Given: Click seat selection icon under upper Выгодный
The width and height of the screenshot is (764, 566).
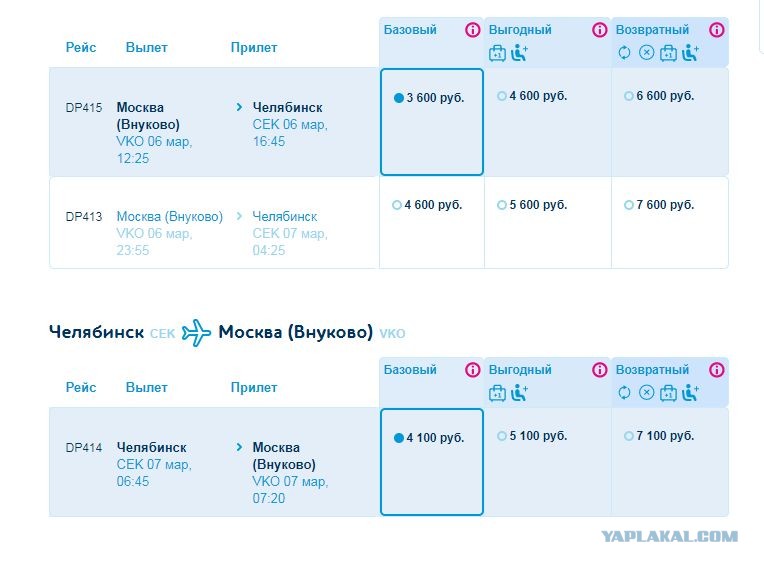Looking at the screenshot, I should [x=519, y=52].
